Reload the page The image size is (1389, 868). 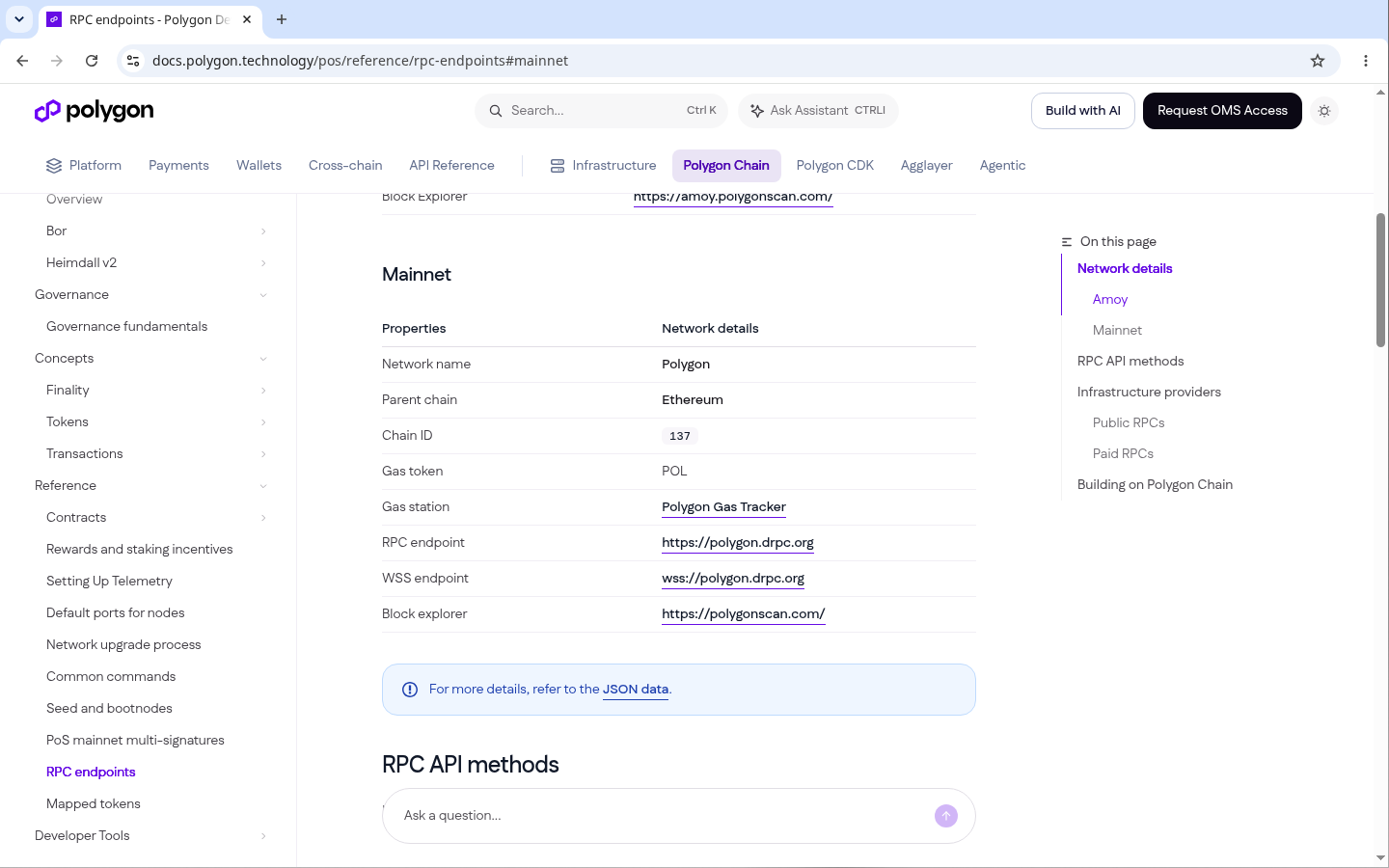point(92,61)
